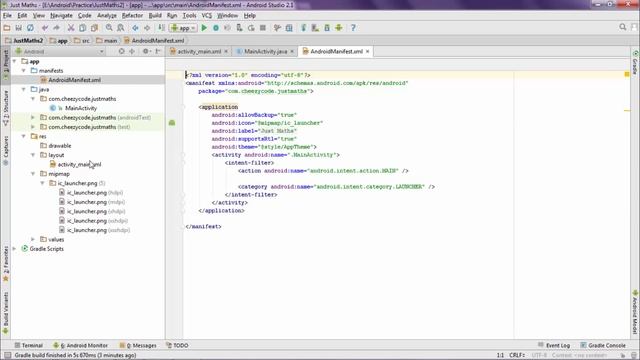Viewport: 640px width, 360px height.
Task: Click the Hide Project panel icon
Action: [x=158, y=51]
